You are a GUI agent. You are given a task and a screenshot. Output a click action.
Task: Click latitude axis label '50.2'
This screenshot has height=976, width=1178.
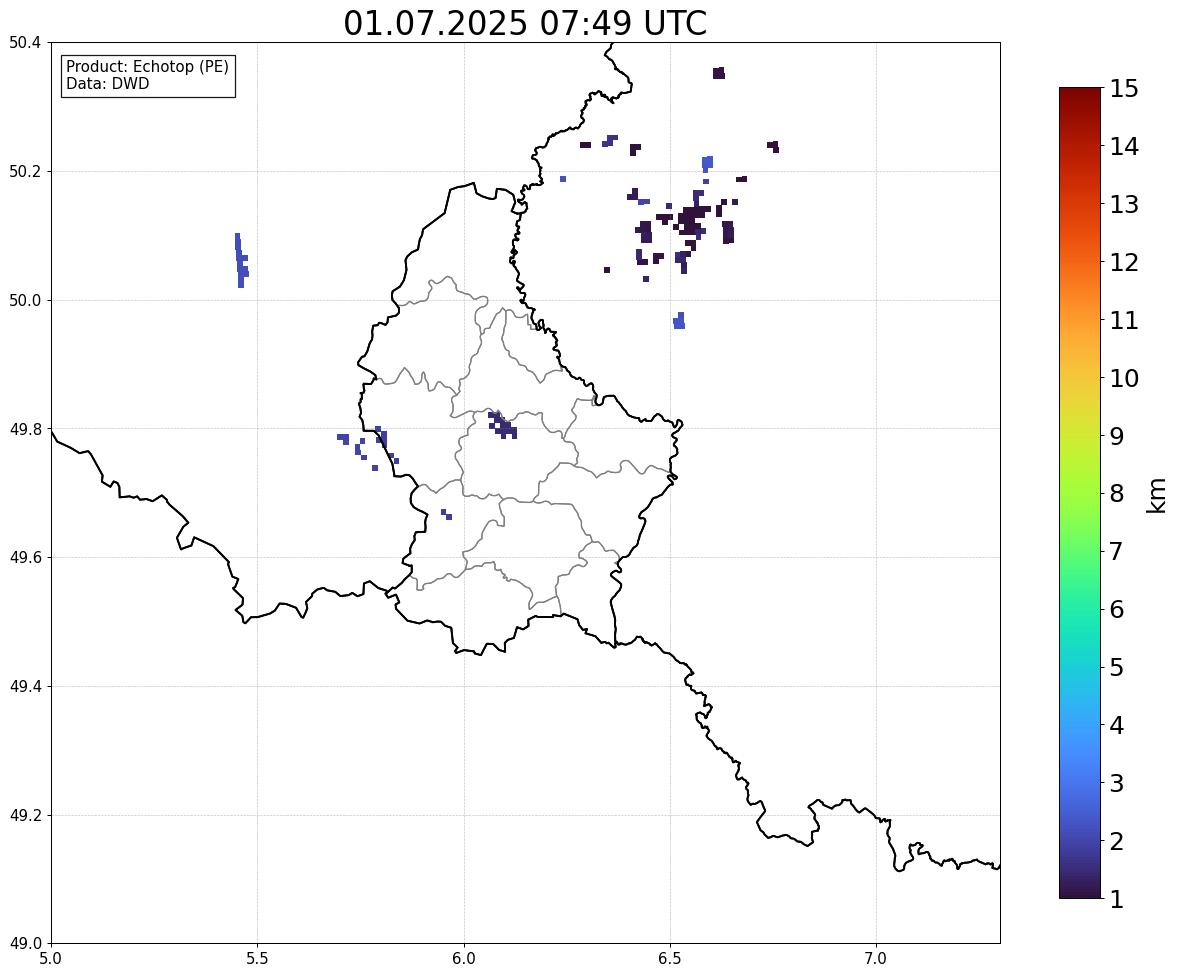[x=25, y=171]
